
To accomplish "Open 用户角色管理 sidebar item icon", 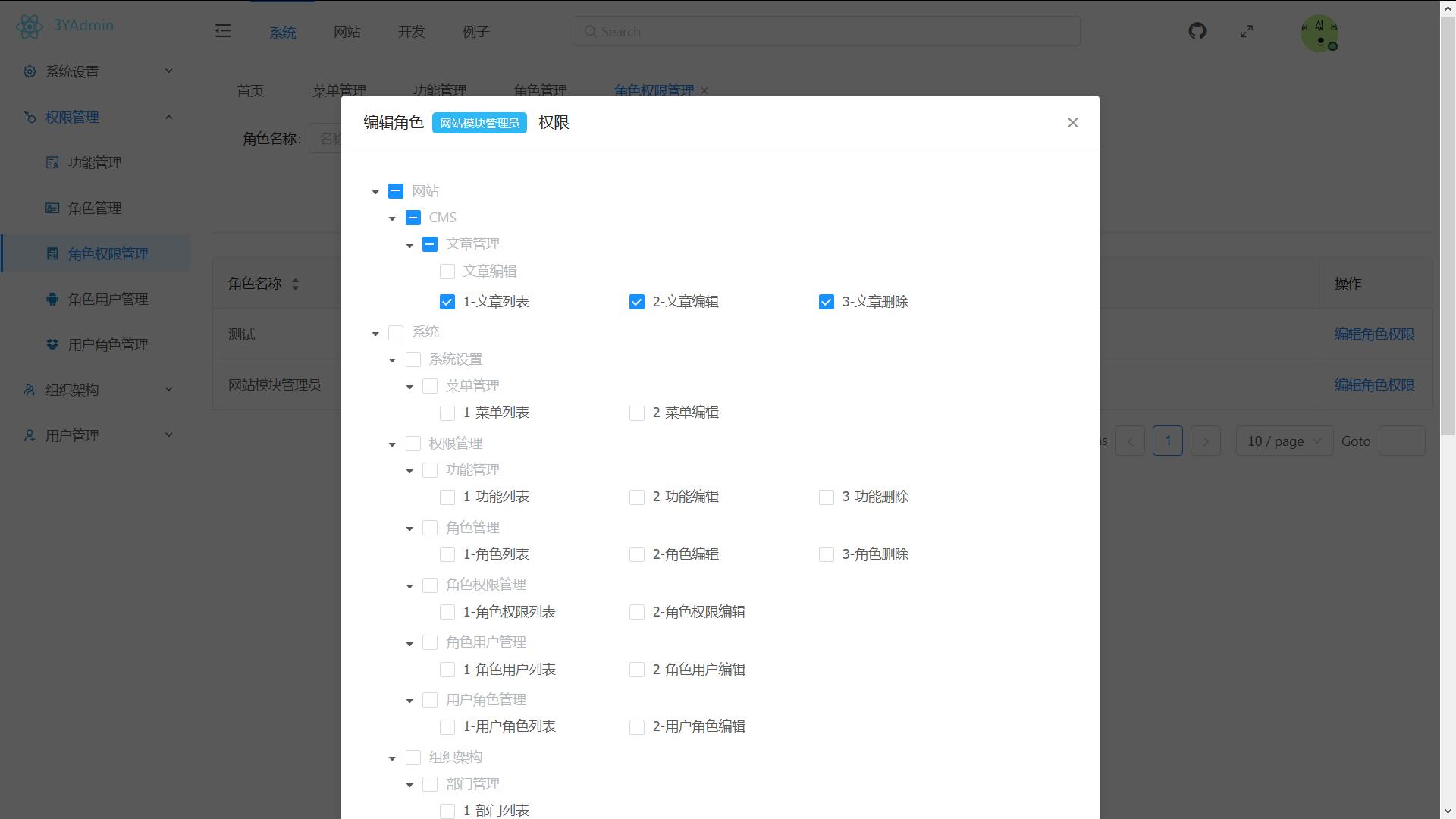I will [52, 344].
